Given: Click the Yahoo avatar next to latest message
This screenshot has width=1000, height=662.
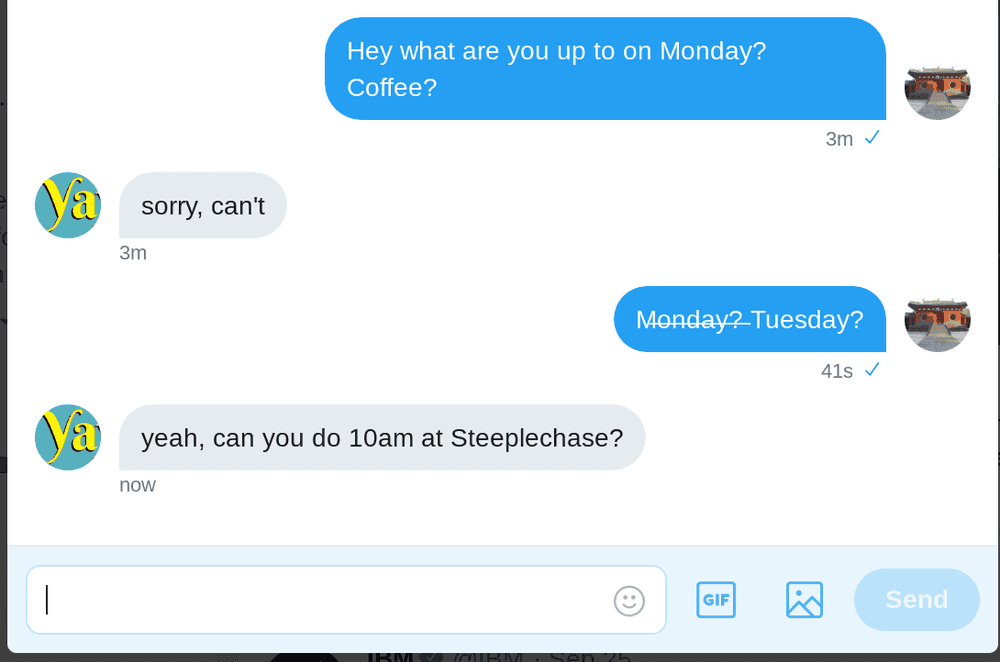Looking at the screenshot, I should click(67, 437).
